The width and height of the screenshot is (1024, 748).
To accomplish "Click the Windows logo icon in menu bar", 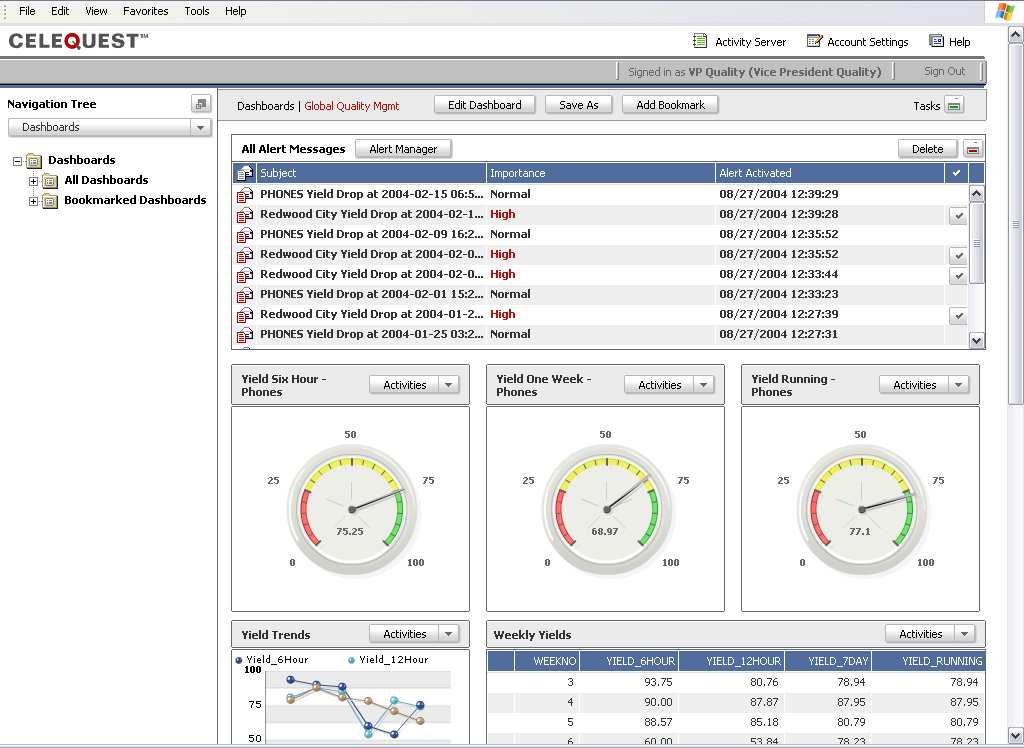I will [x=1004, y=11].
